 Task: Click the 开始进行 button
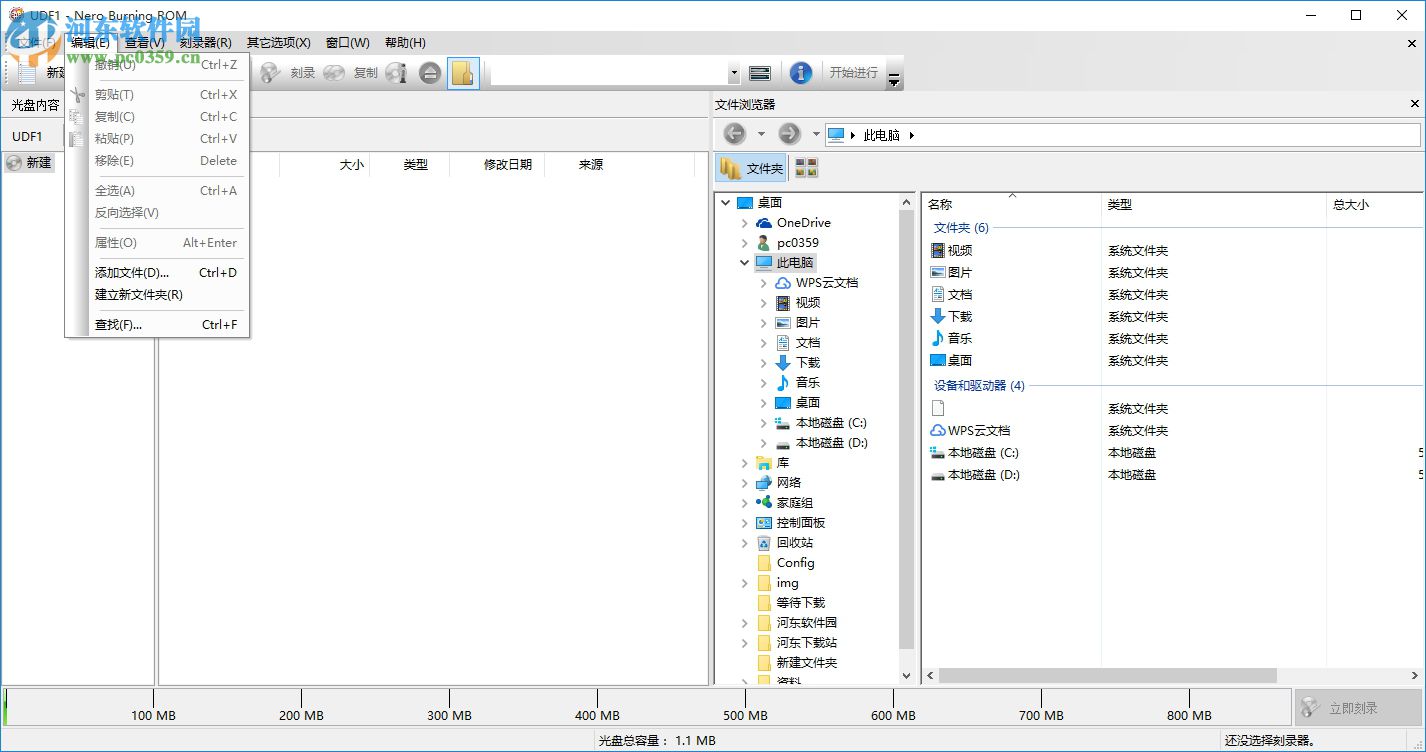(852, 72)
